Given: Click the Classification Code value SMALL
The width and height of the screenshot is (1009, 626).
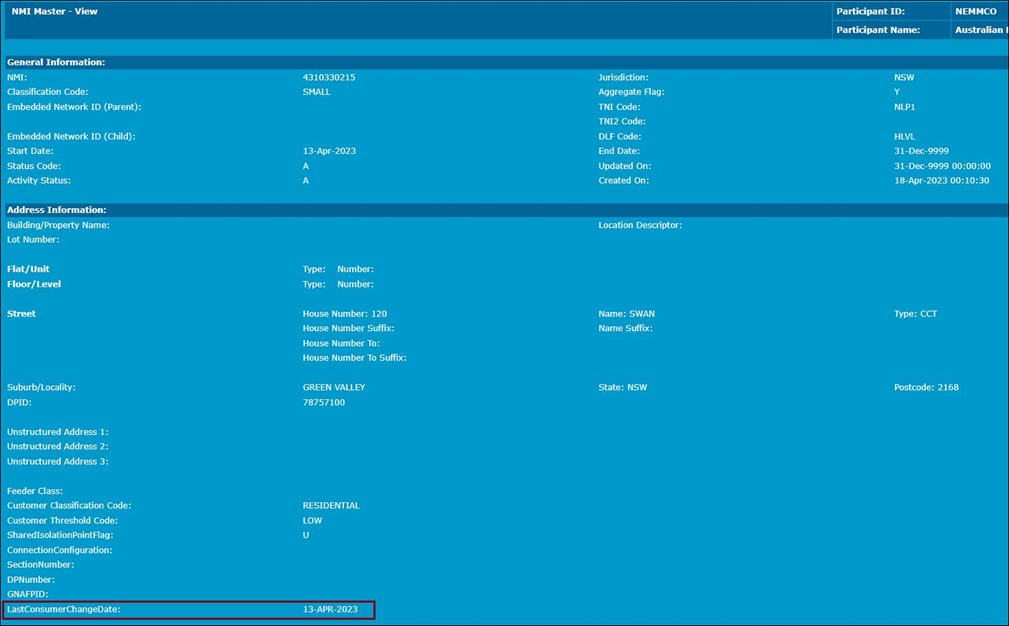Looking at the screenshot, I should tap(316, 92).
